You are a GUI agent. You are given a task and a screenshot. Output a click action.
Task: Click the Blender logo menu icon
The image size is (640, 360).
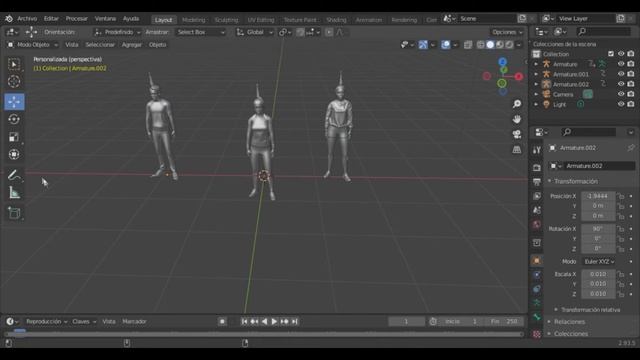(x=9, y=19)
